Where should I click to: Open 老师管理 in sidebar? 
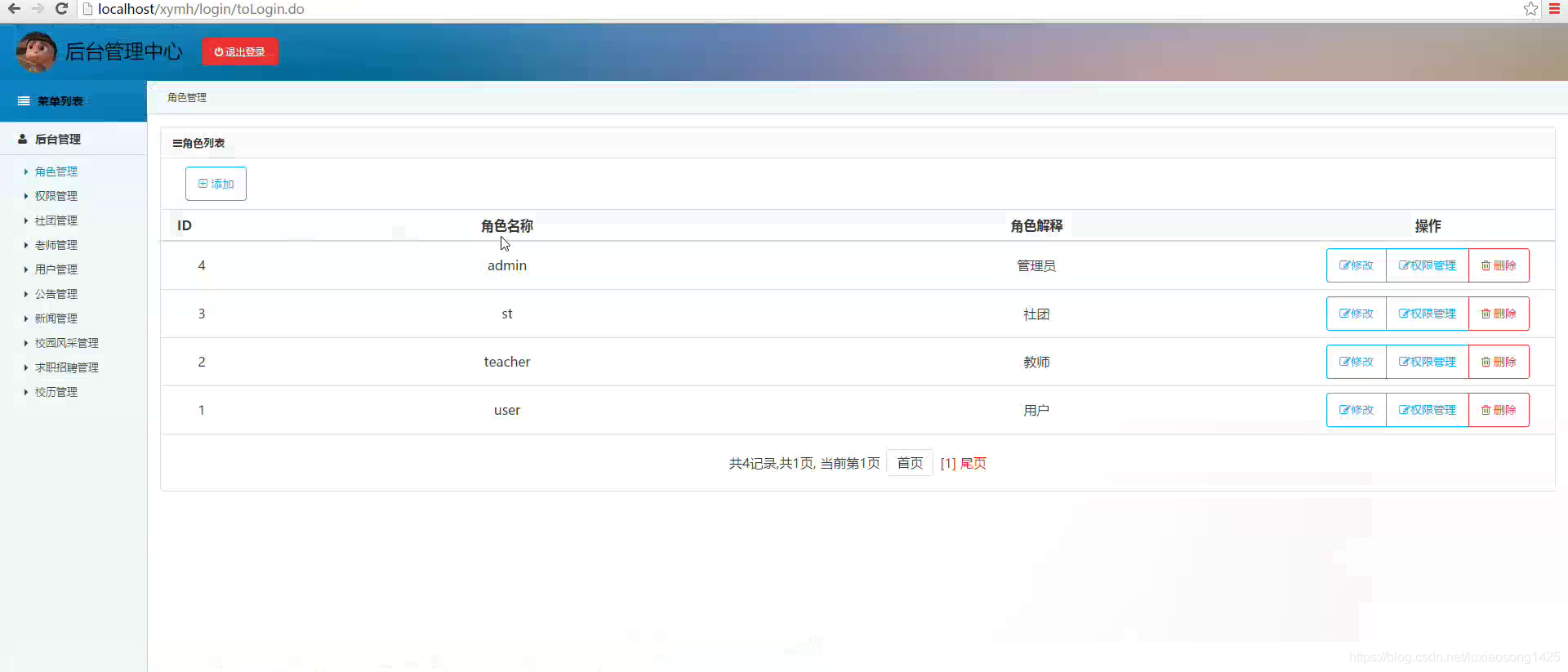click(56, 245)
